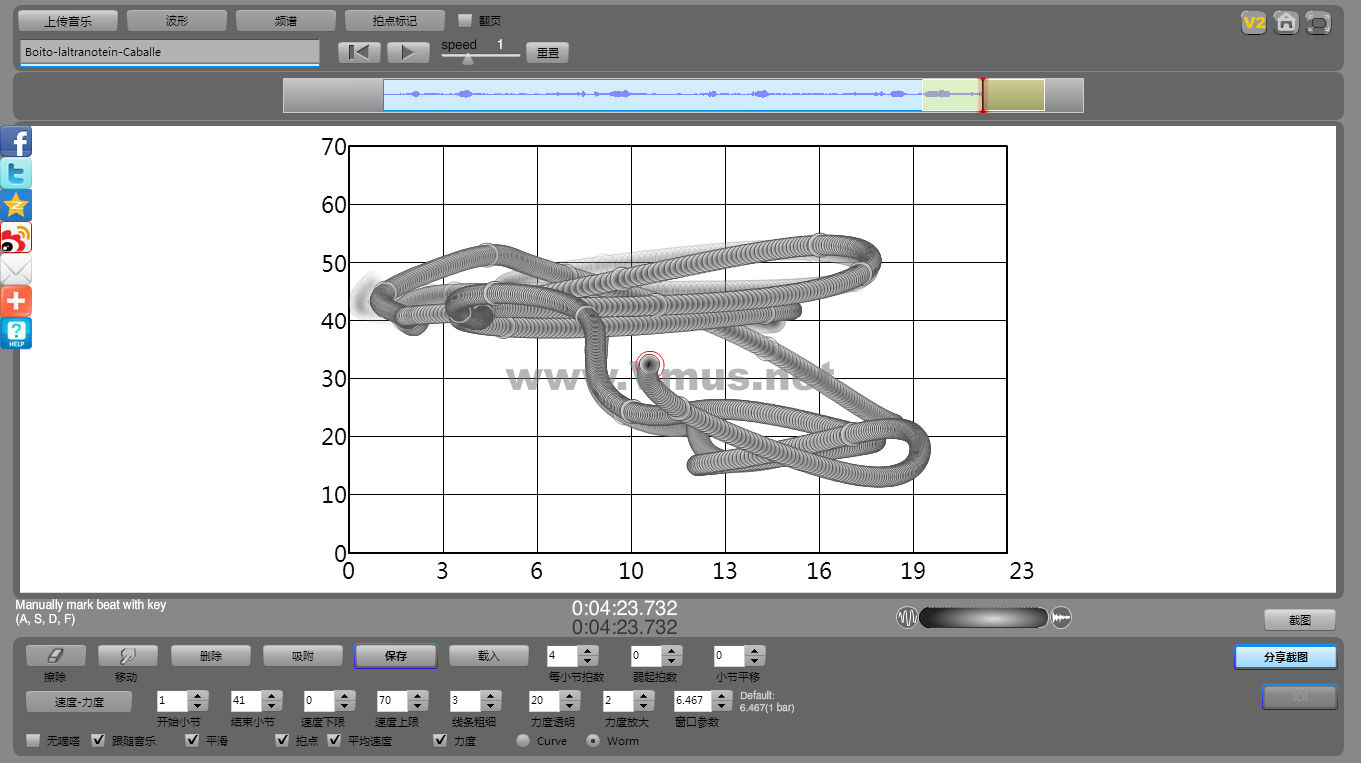Viewport: 1361px width, 763px height.
Task: Click the 保存 save button
Action: (396, 656)
